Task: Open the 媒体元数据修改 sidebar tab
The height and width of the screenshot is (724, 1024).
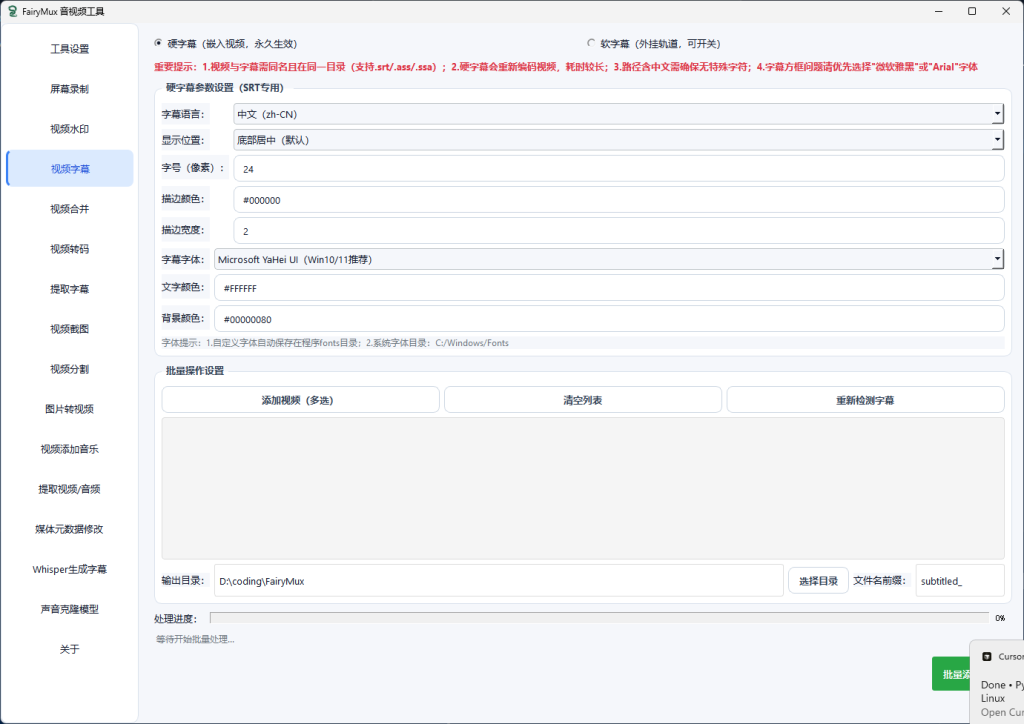Action: click(x=70, y=529)
